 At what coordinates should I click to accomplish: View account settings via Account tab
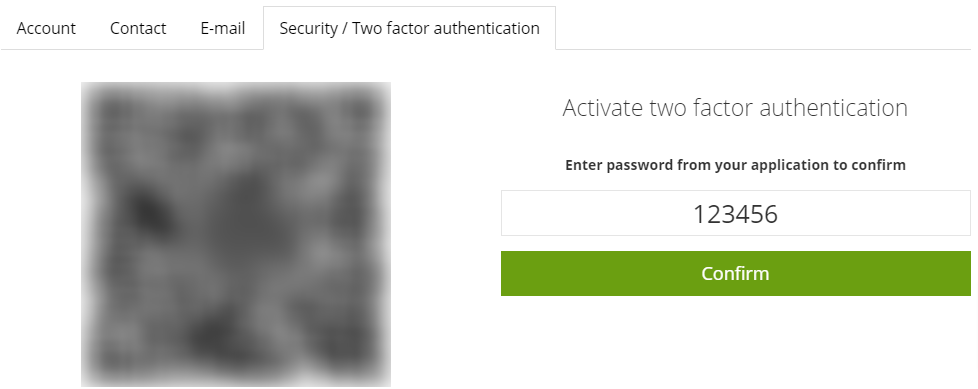pyautogui.click(x=46, y=28)
